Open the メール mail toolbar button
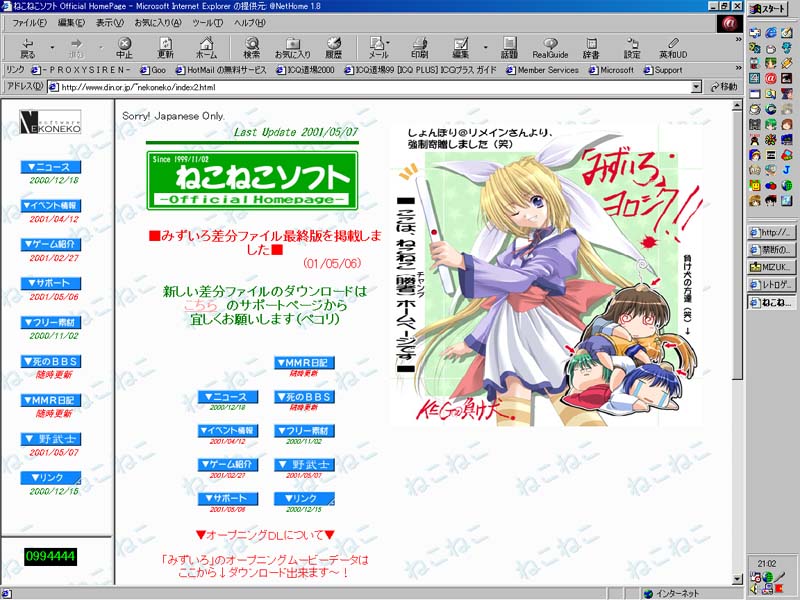This screenshot has width=800, height=600. point(378,48)
